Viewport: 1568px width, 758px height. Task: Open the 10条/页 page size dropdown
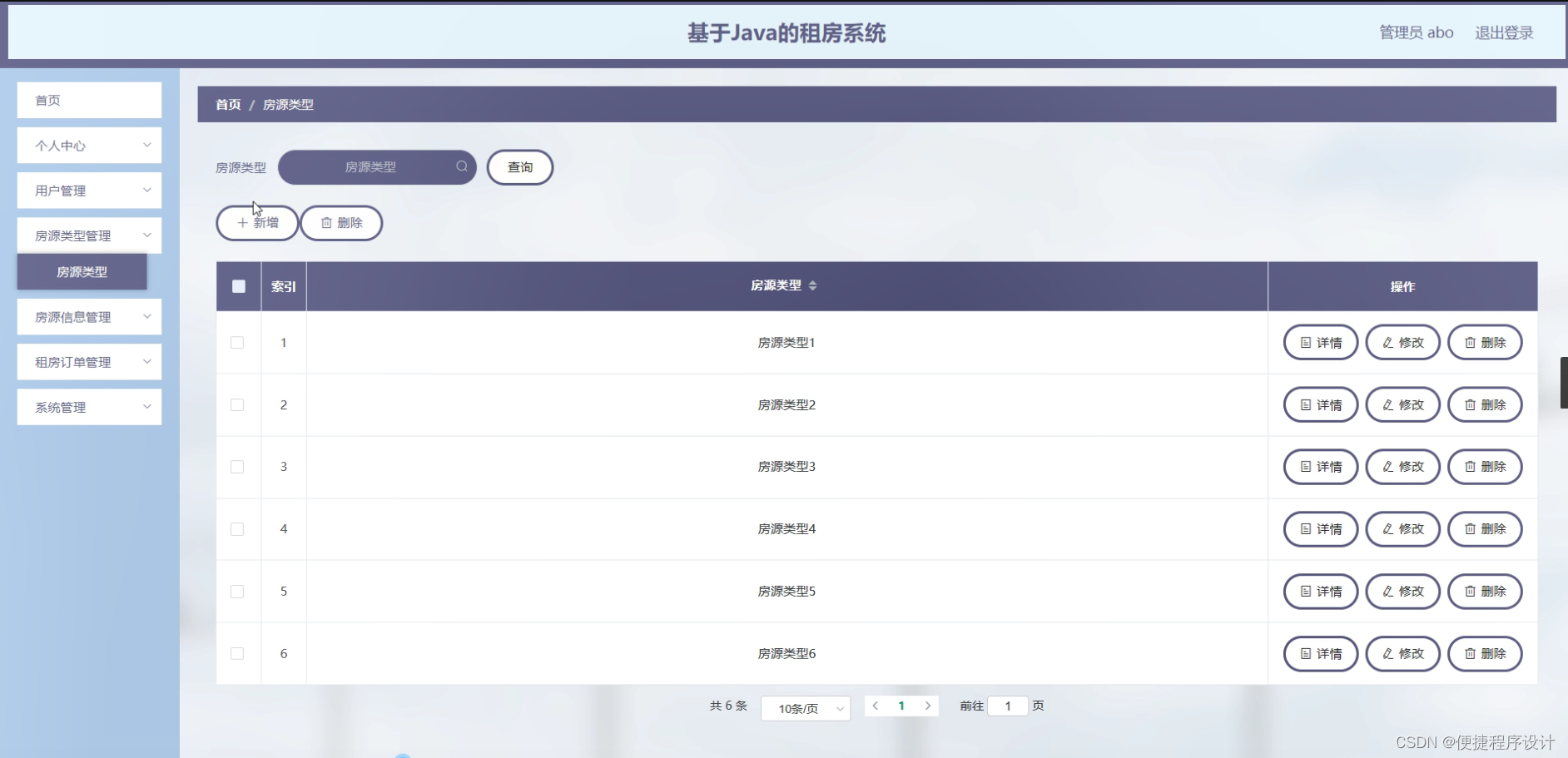click(805, 708)
